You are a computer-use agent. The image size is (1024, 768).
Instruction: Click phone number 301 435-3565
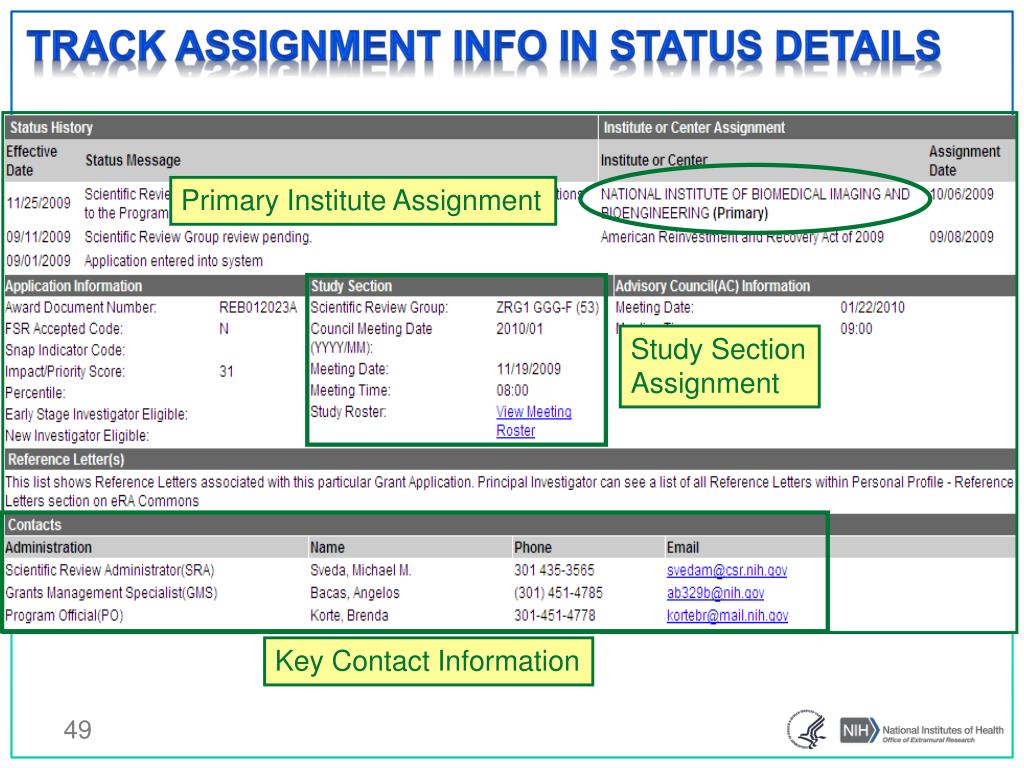(554, 570)
